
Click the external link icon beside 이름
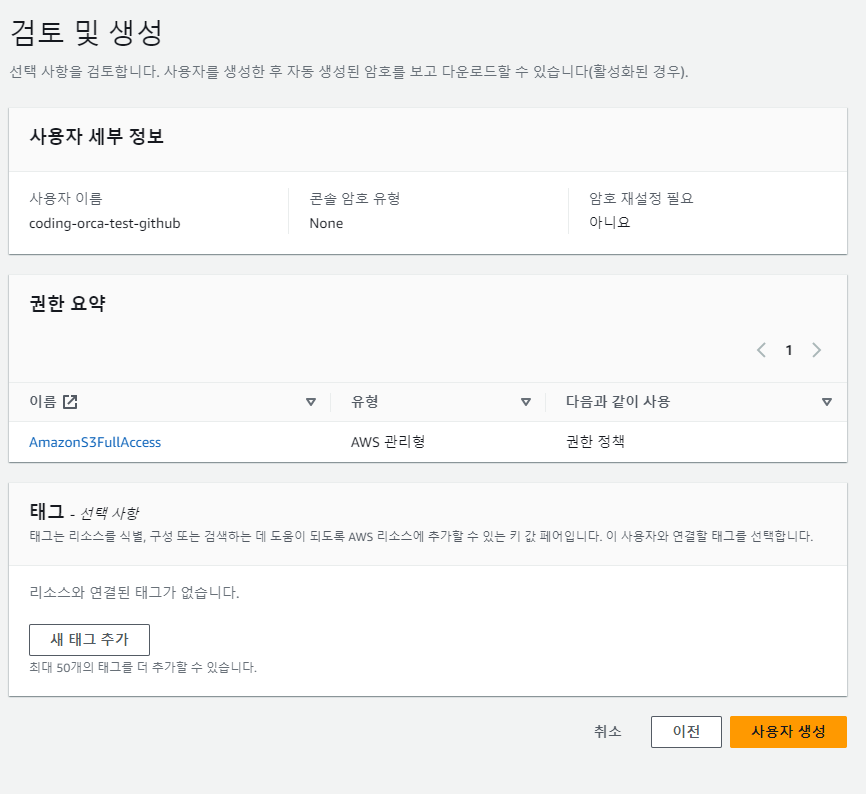70,402
